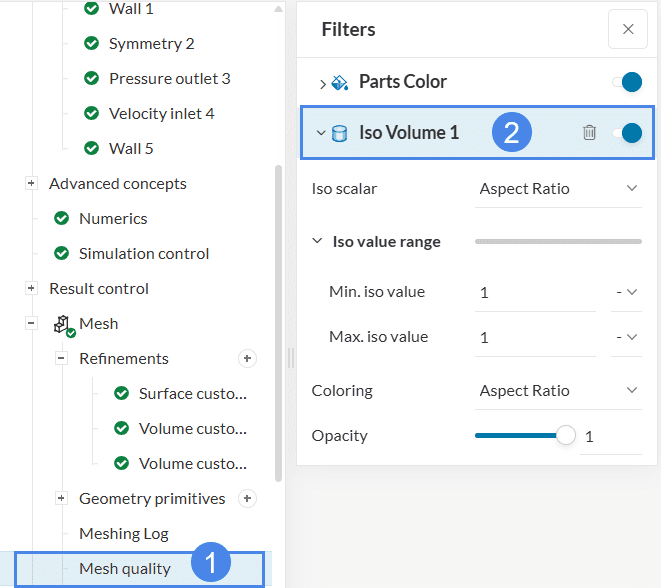Click the Mesh cube icon in tree
Screen dimensions: 661x588
[64, 324]
